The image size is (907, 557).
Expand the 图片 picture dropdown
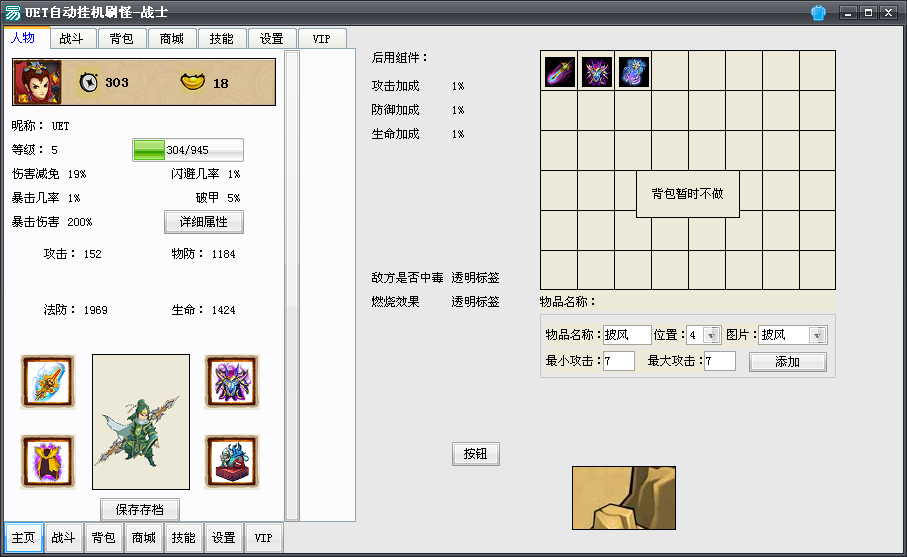[817, 335]
